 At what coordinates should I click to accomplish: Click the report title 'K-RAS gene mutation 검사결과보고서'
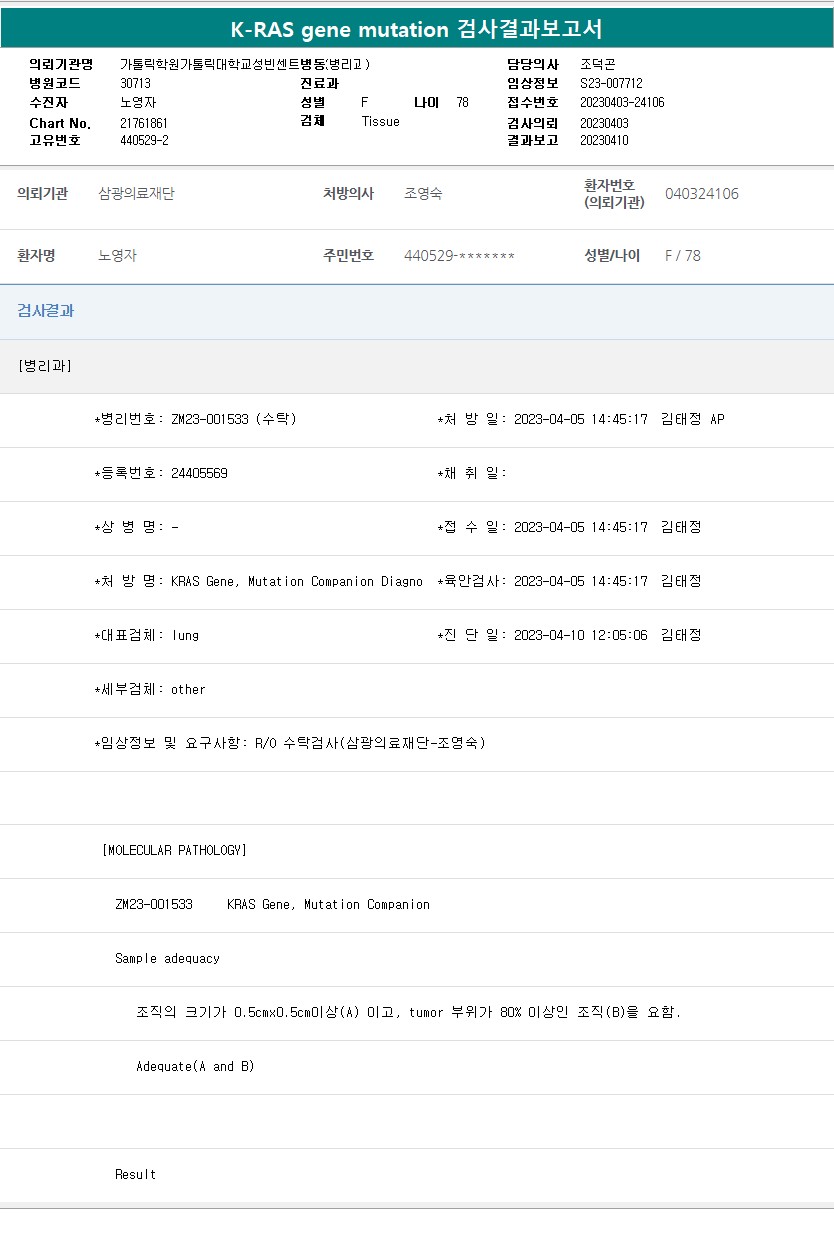[x=416, y=29]
